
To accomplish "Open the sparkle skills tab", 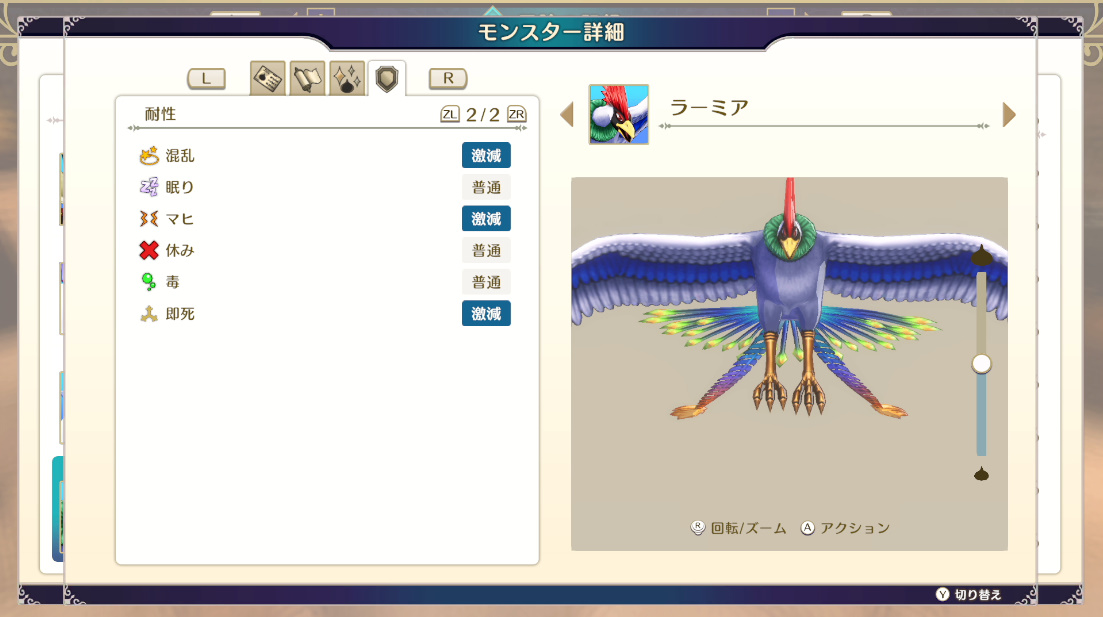I will tap(347, 78).
